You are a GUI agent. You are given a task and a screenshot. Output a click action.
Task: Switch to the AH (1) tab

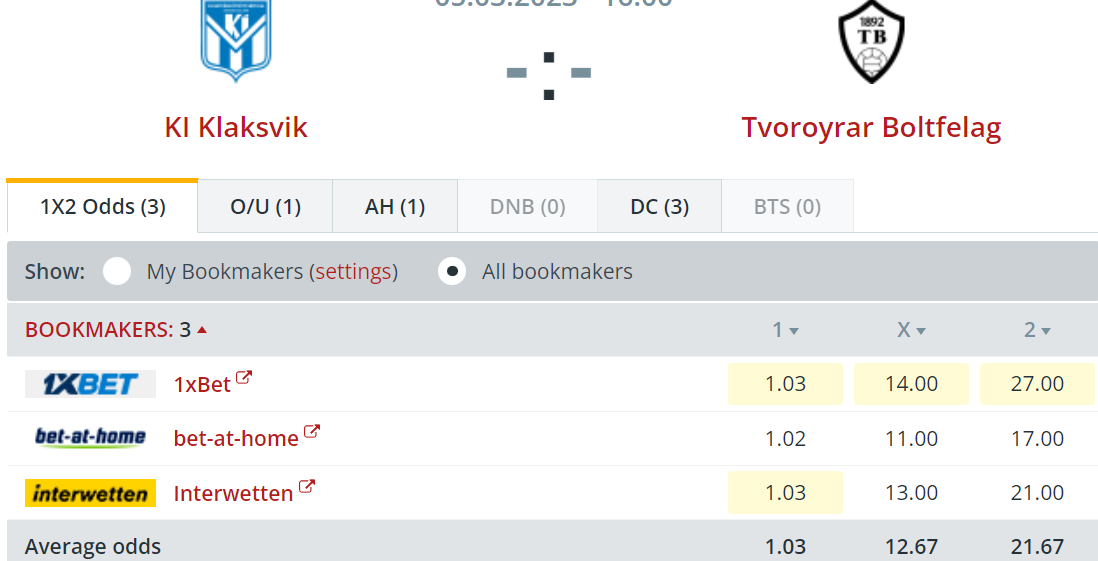(x=395, y=207)
